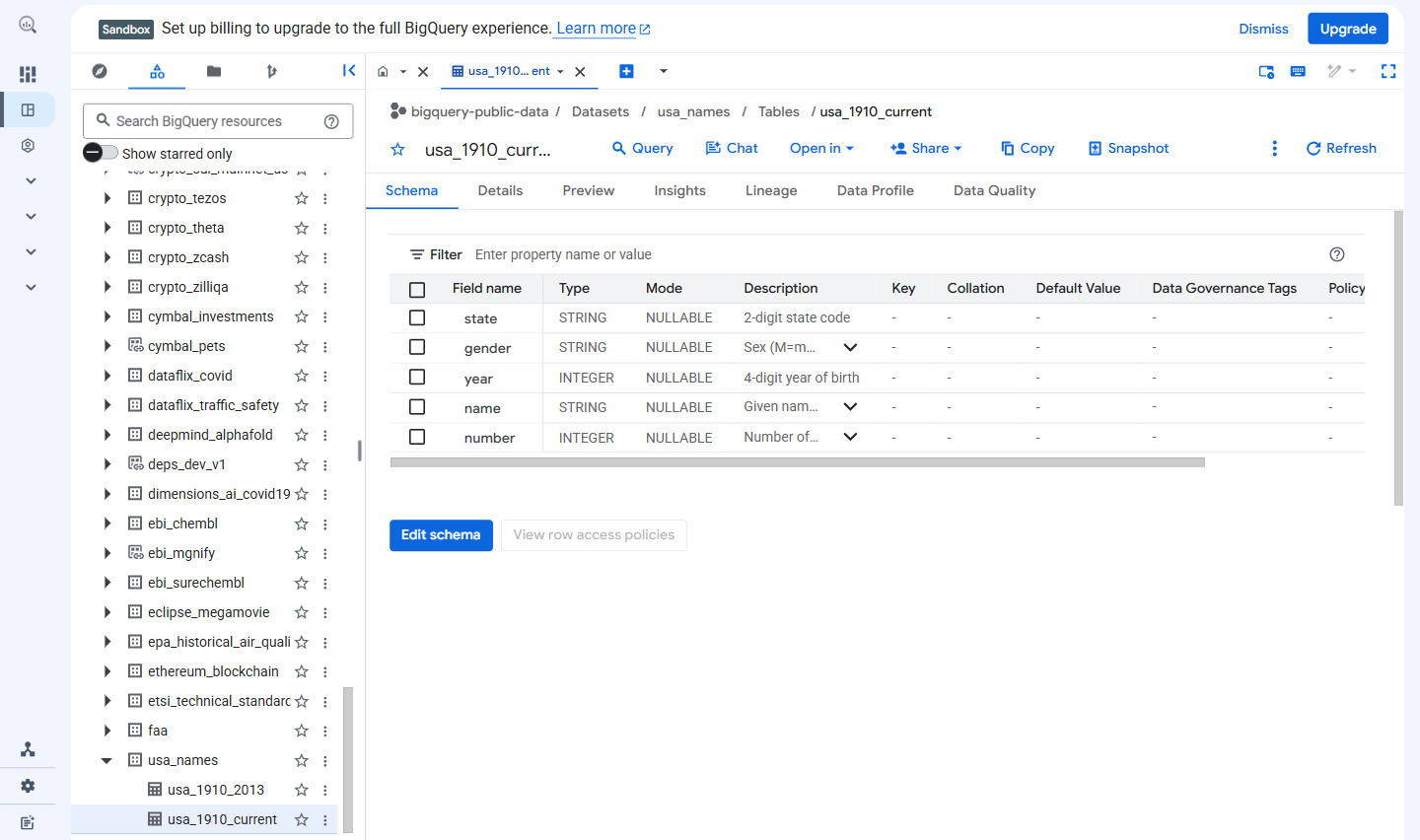The width and height of the screenshot is (1420, 840).
Task: Check the gender field checkbox
Action: click(x=417, y=347)
